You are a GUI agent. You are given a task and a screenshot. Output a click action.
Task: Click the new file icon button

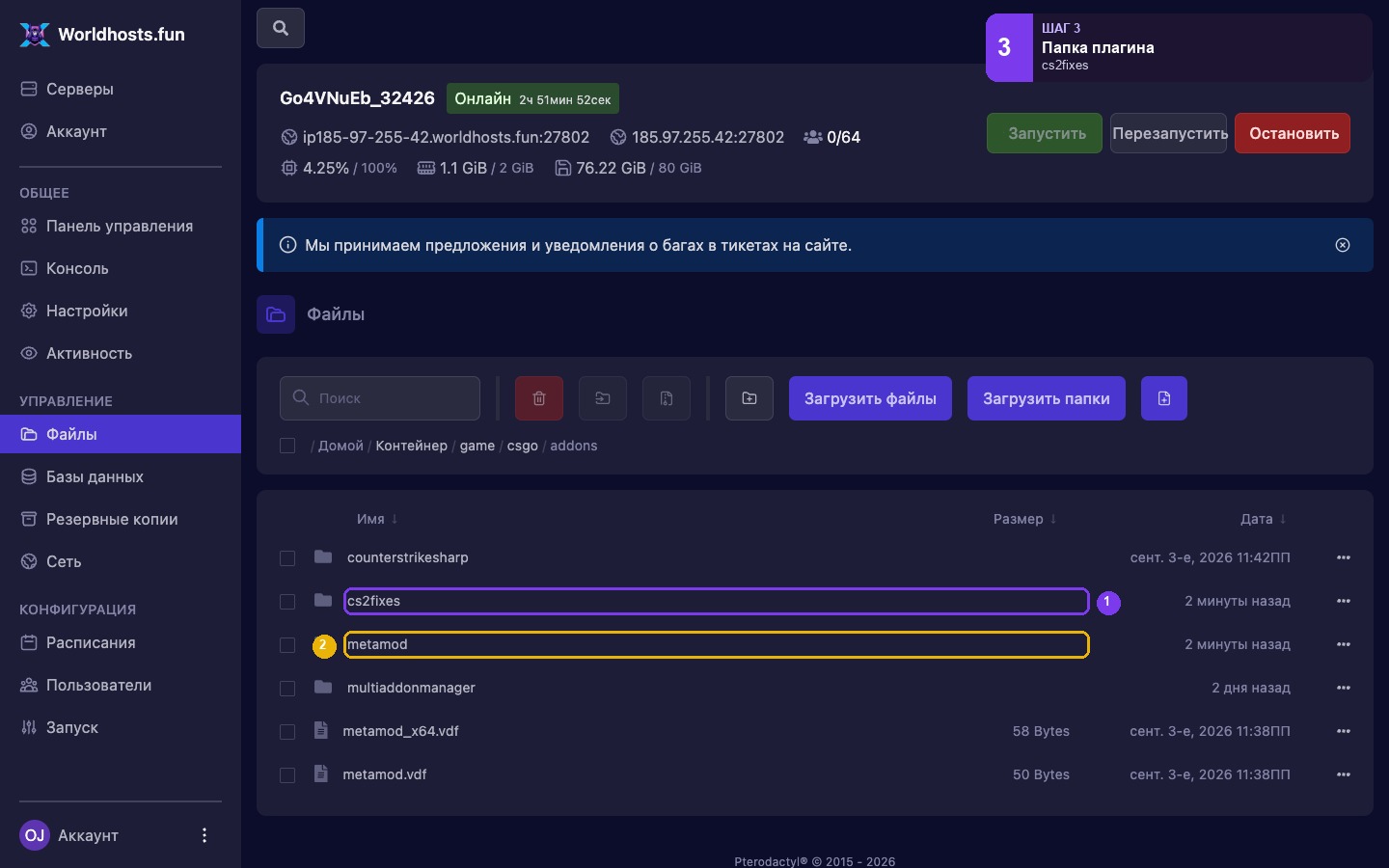coord(1164,398)
